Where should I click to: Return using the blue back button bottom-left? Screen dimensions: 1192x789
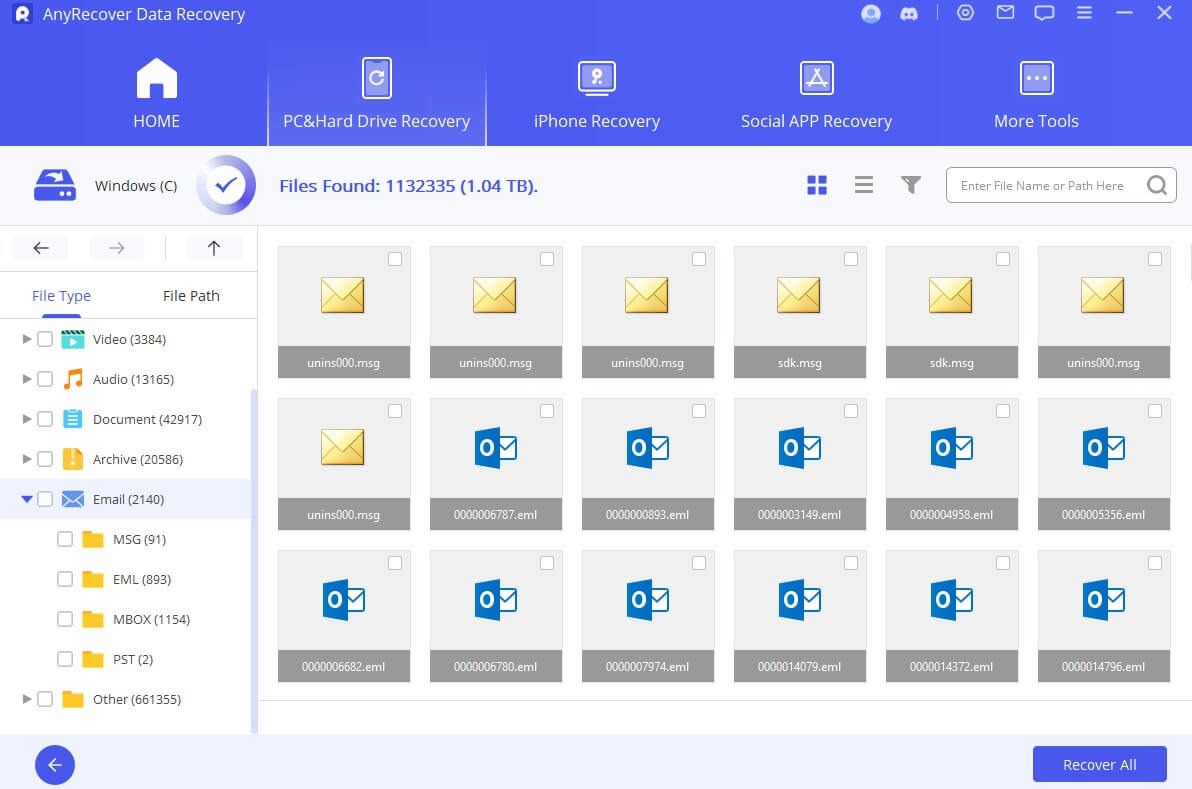[x=55, y=765]
